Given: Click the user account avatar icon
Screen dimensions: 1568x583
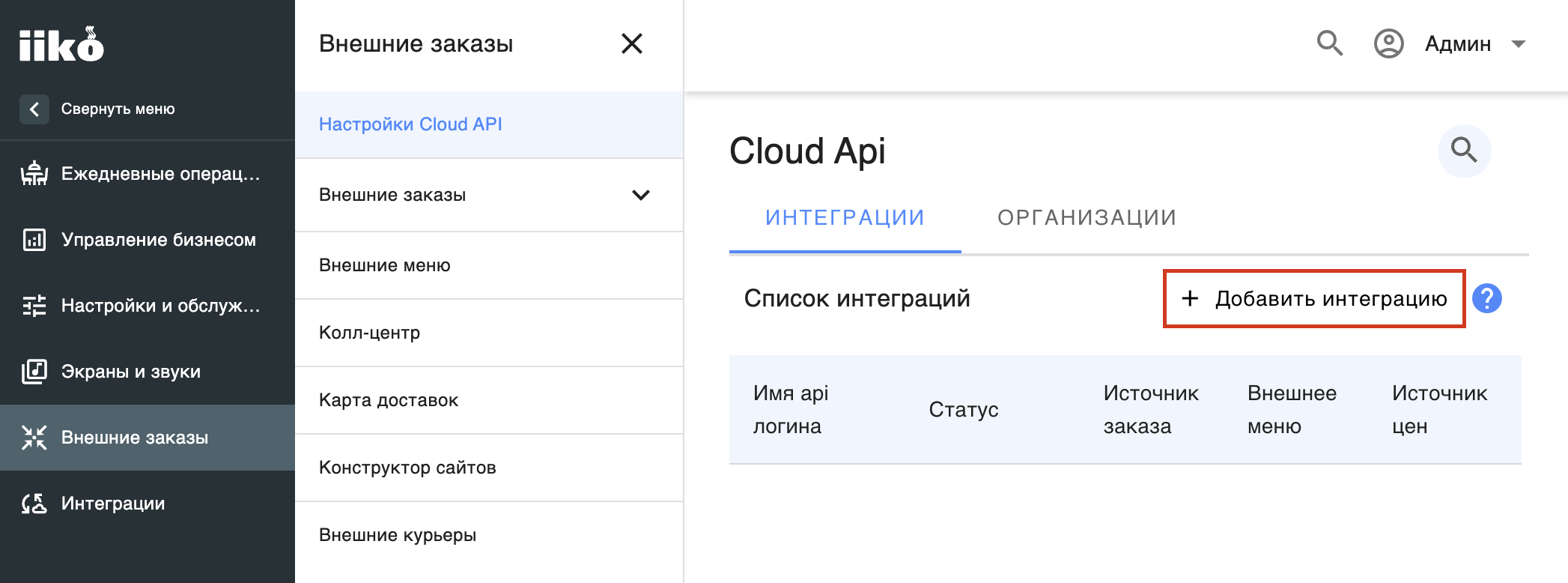Looking at the screenshot, I should 1388,43.
